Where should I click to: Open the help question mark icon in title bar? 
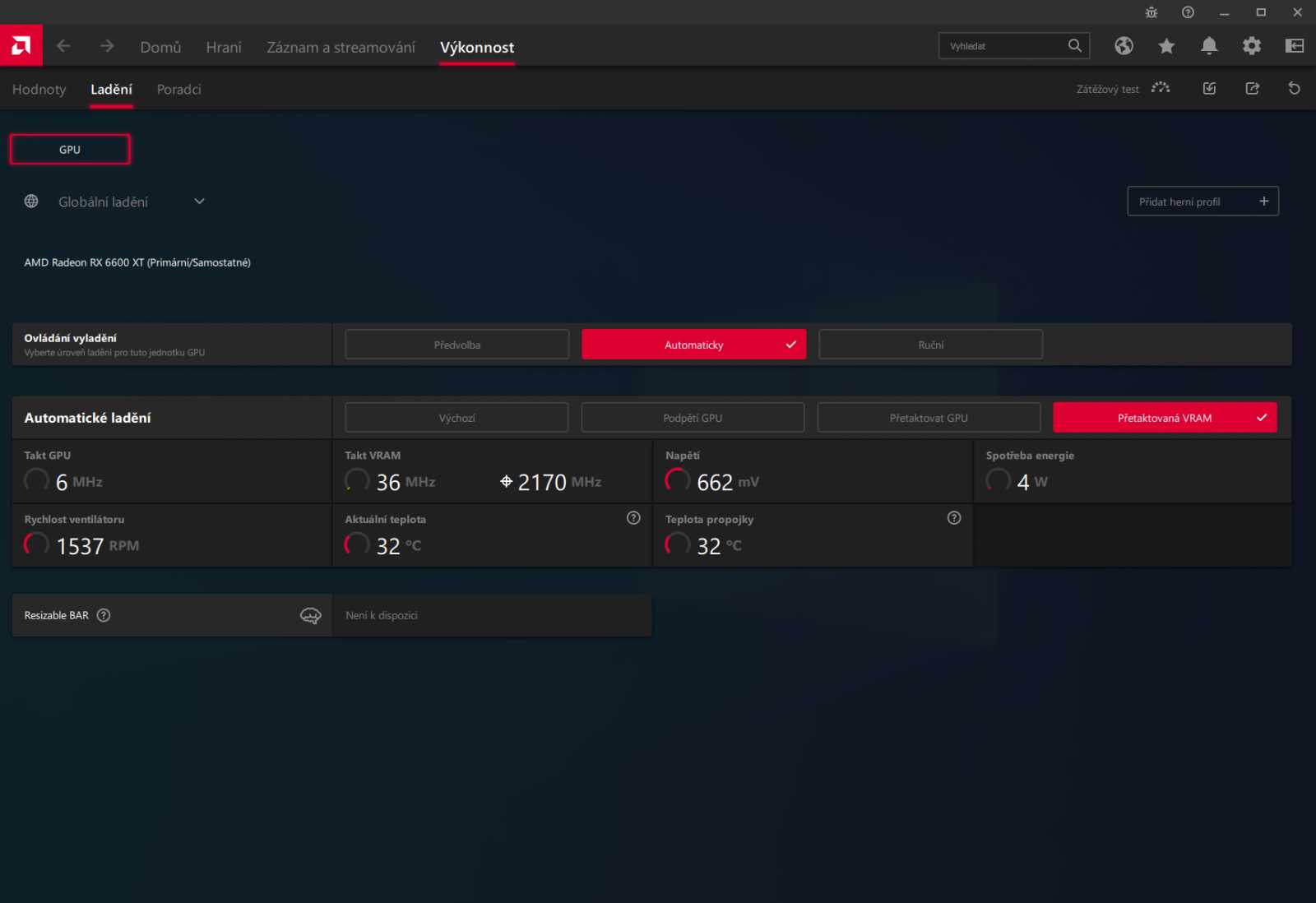(x=1188, y=12)
